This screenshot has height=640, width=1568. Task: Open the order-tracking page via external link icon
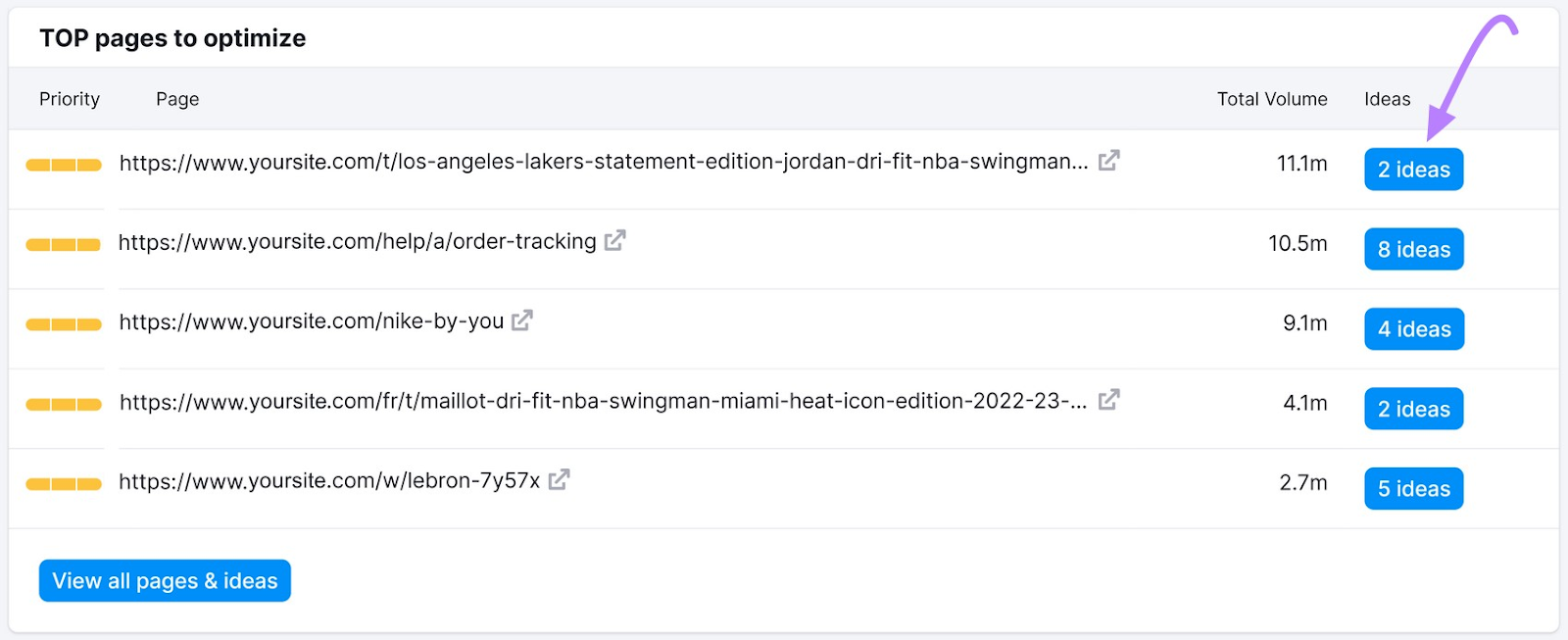pyautogui.click(x=613, y=240)
